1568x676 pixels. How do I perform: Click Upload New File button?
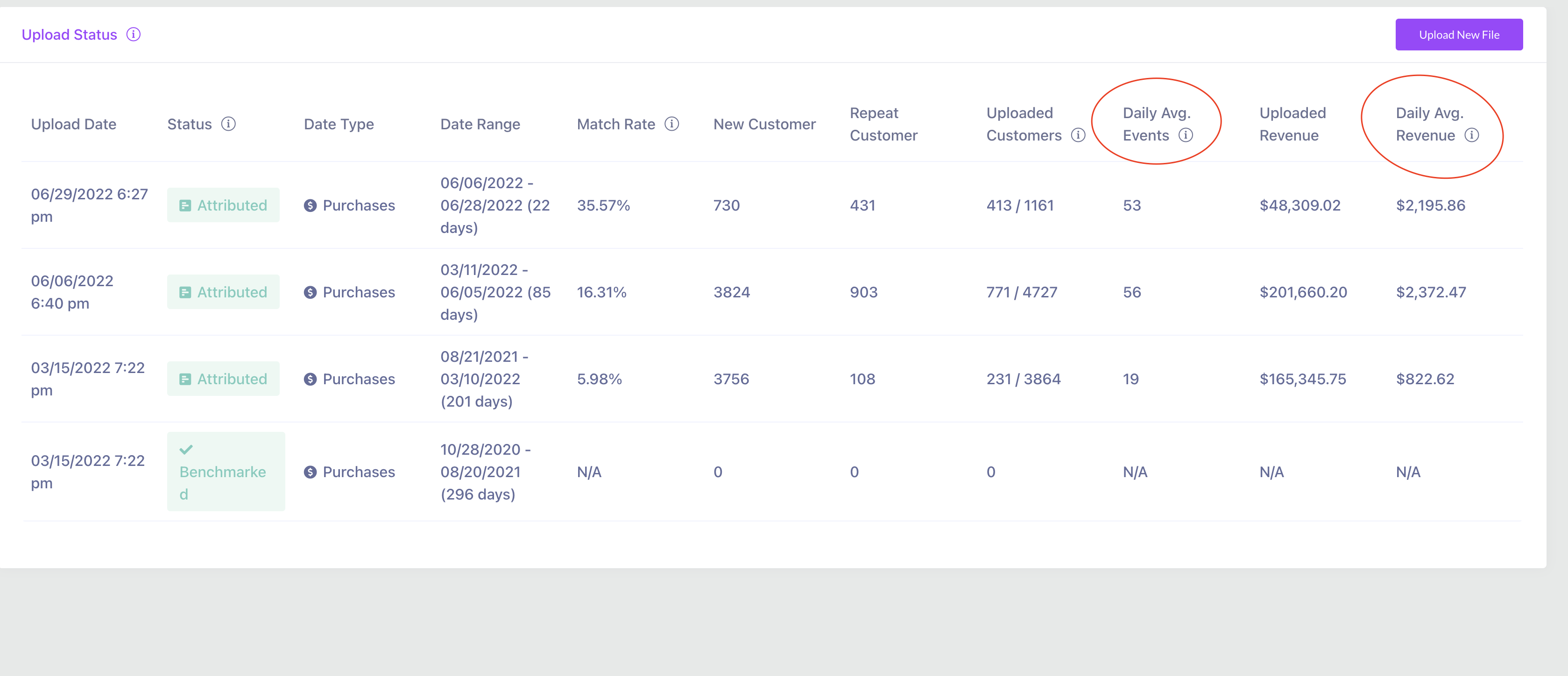click(1458, 35)
